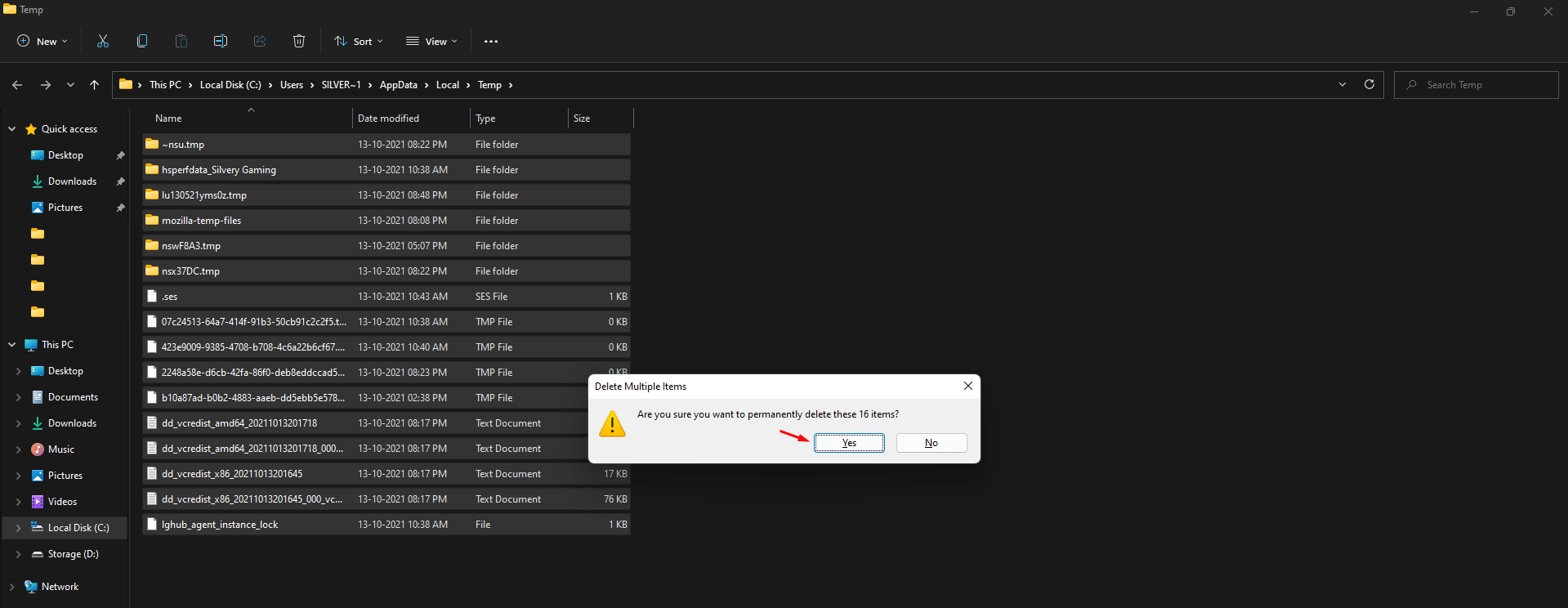This screenshot has width=1568, height=608.
Task: Open the View dropdown menu
Action: click(432, 41)
